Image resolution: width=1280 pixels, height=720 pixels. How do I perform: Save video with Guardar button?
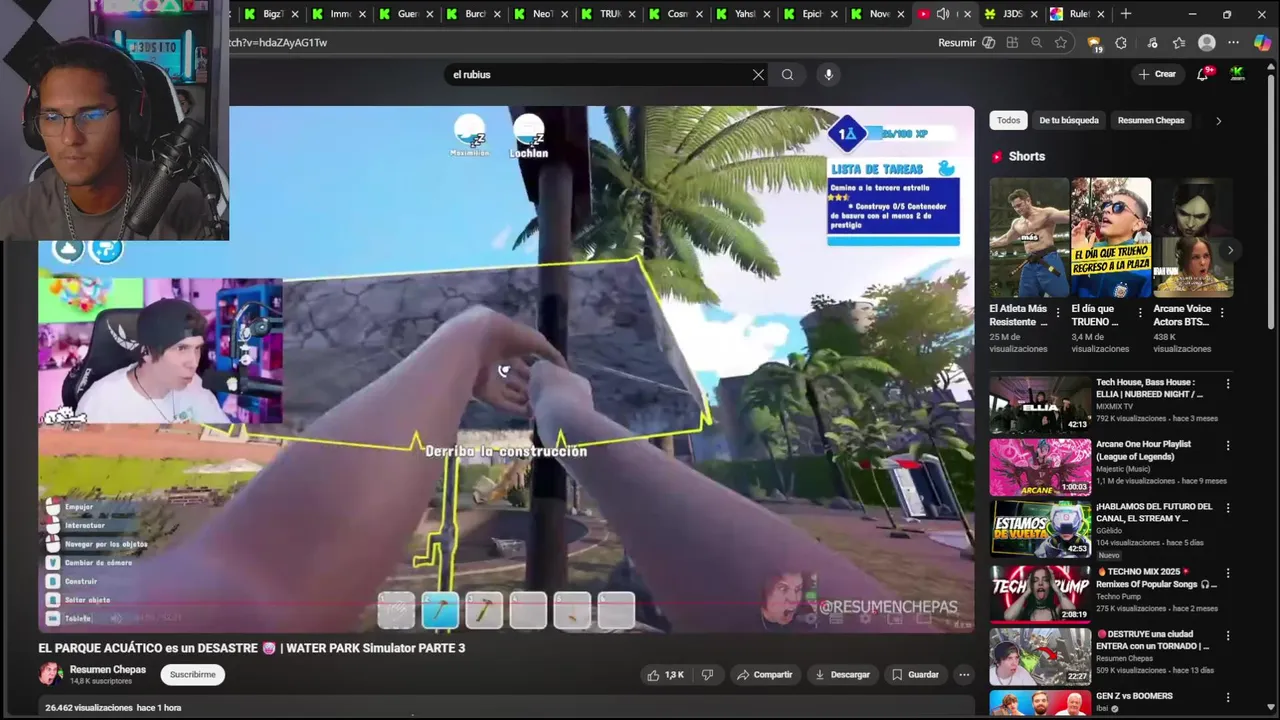coord(915,675)
